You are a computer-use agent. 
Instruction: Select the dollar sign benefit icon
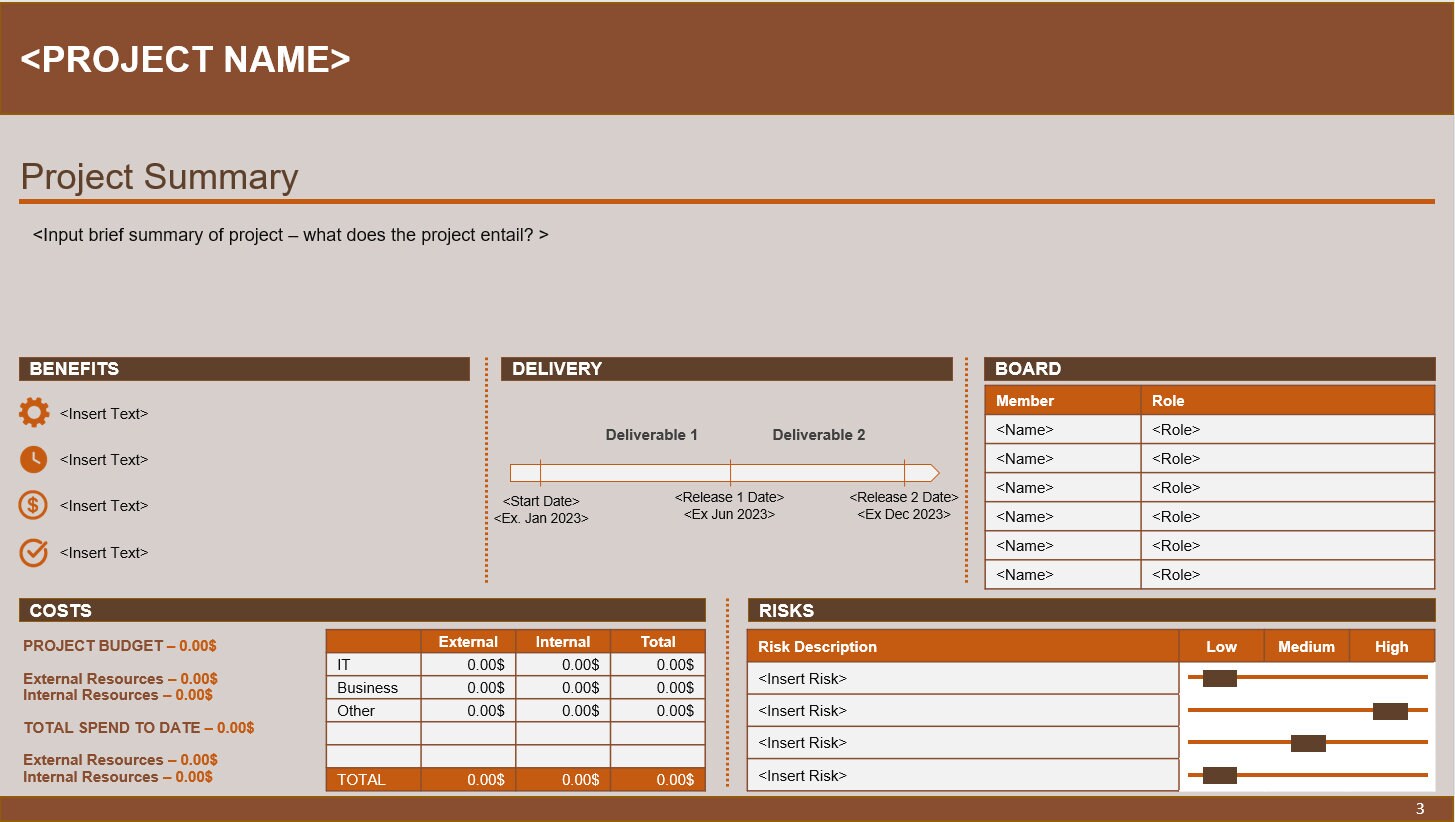click(33, 505)
